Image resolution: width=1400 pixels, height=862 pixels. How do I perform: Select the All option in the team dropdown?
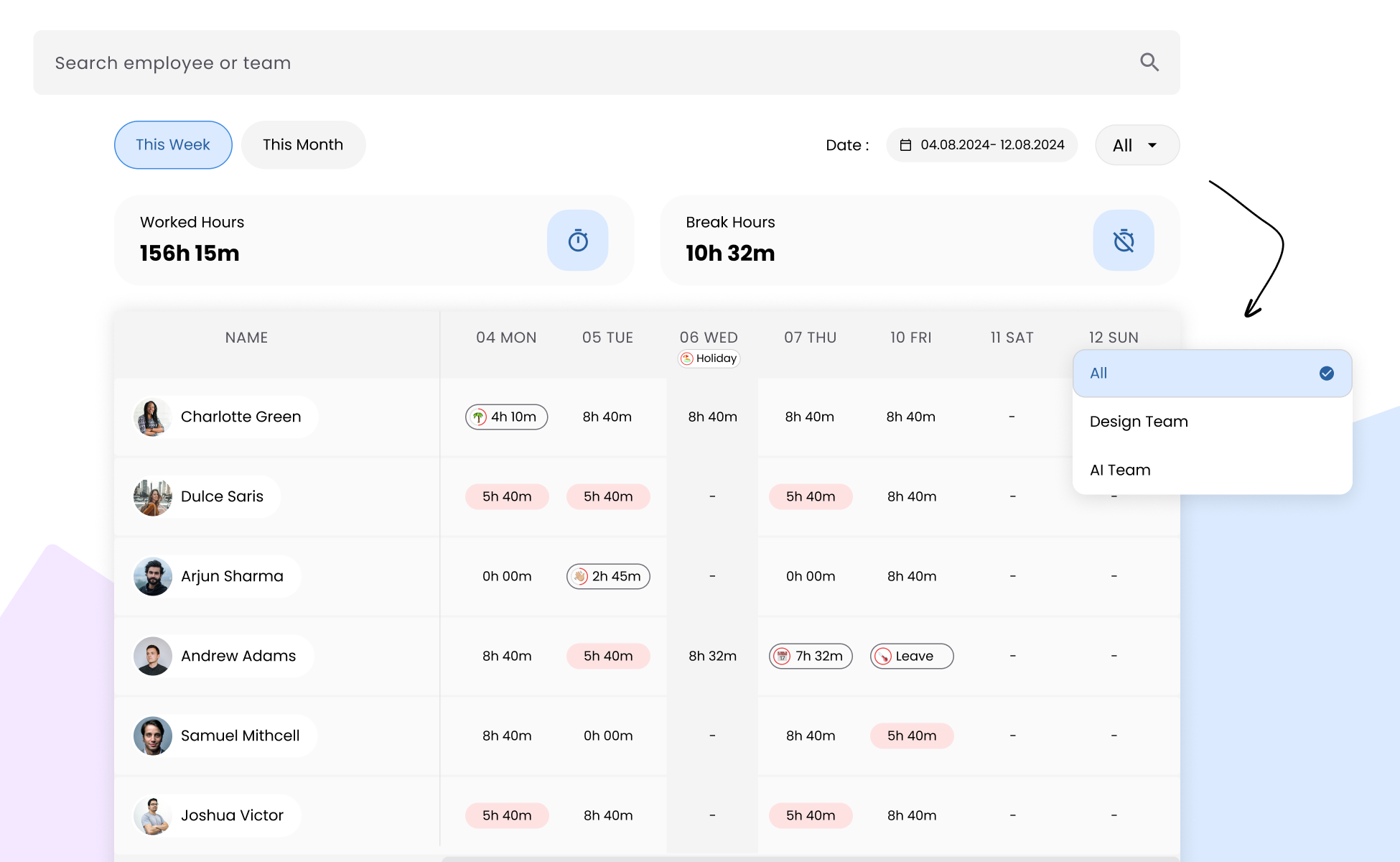tap(1212, 373)
